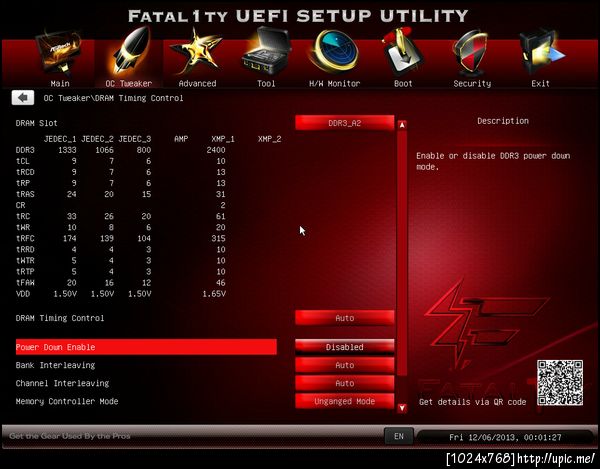This screenshot has width=600, height=469.
Task: Select the DRAM Timing Control setting label
Action: coord(60,318)
